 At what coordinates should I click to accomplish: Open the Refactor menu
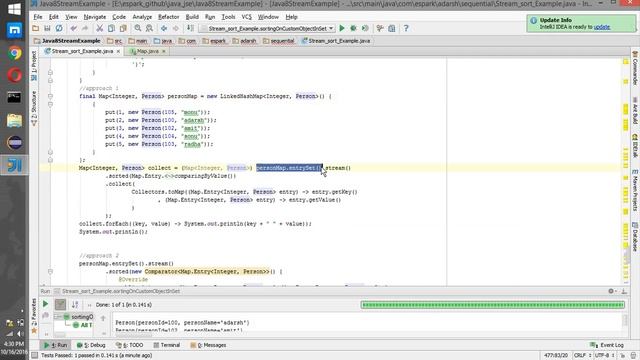169,17
